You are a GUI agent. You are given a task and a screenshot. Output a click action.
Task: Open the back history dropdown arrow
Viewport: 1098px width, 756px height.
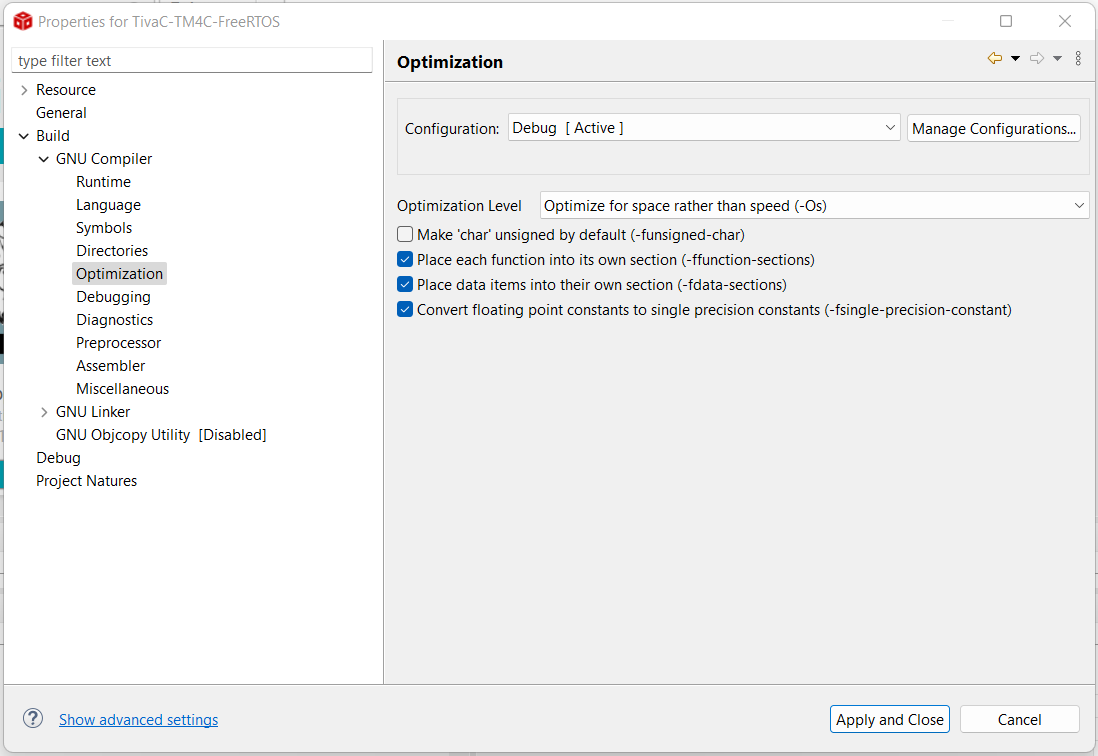click(1015, 59)
